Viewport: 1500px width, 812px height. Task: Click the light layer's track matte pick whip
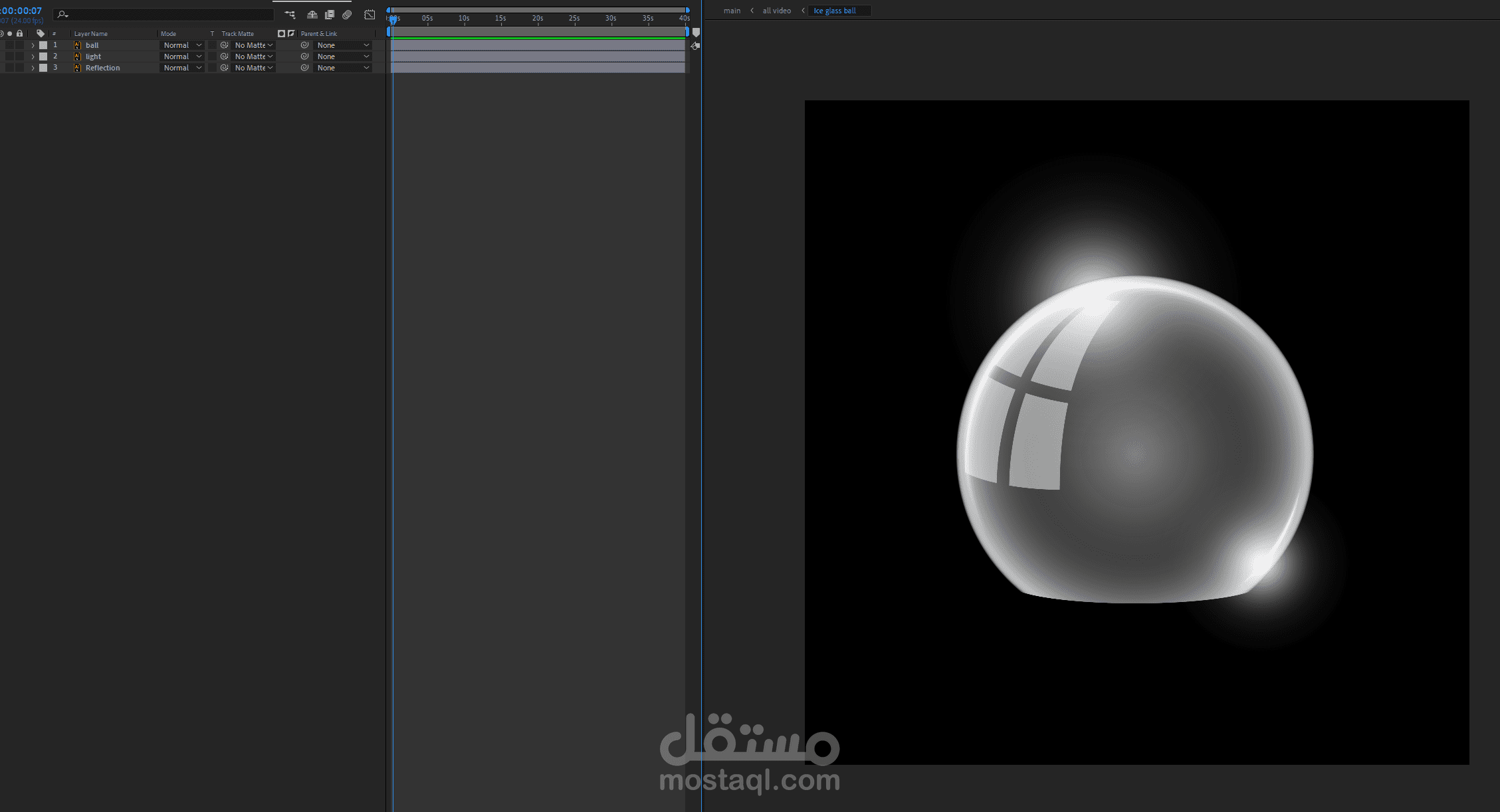point(224,56)
